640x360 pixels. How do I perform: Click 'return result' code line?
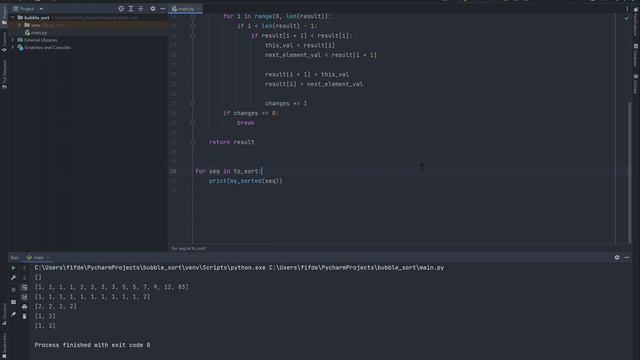coord(231,142)
